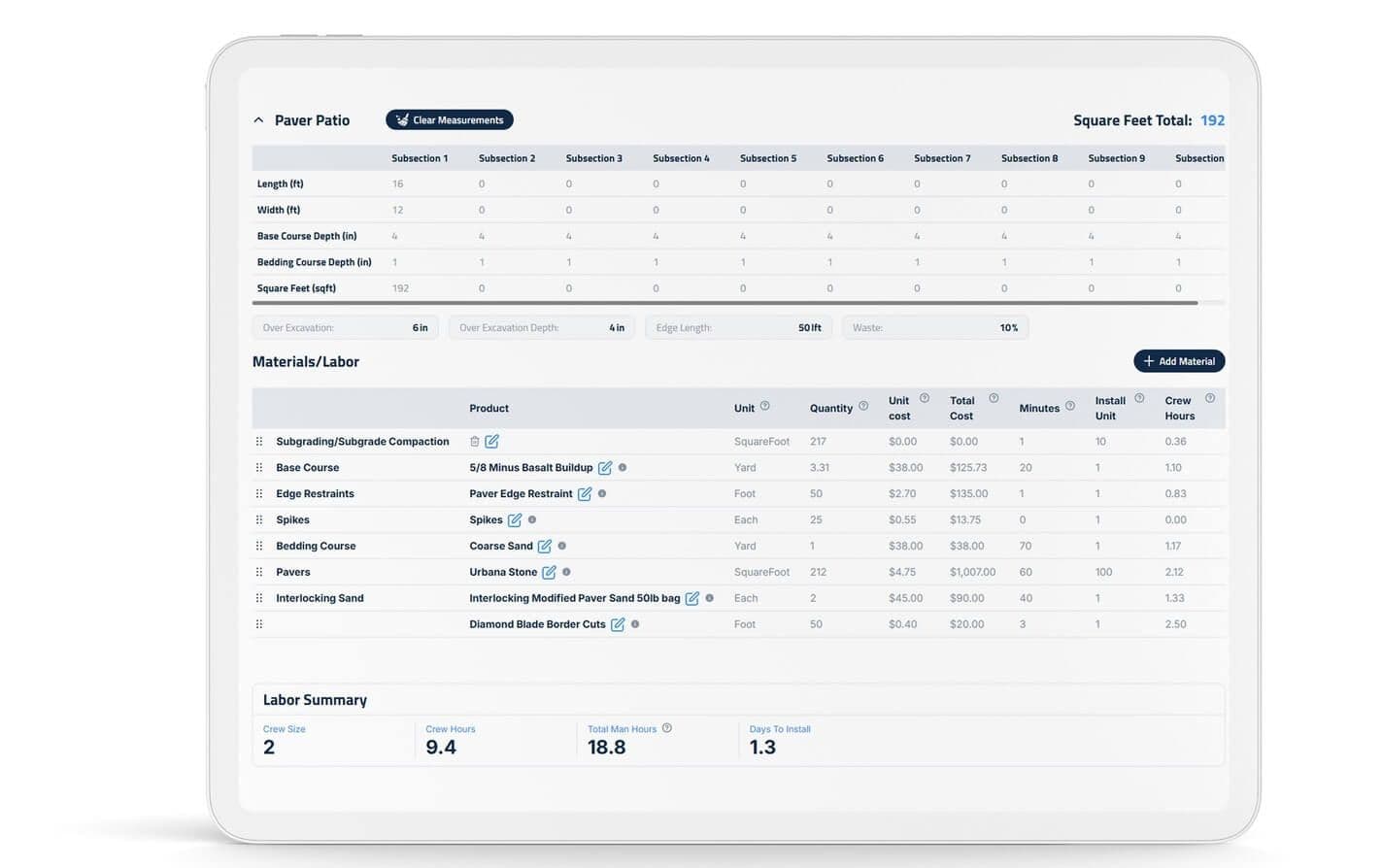The image size is (1382, 868).
Task: Click the Clear Measurements button
Action: coord(449,120)
